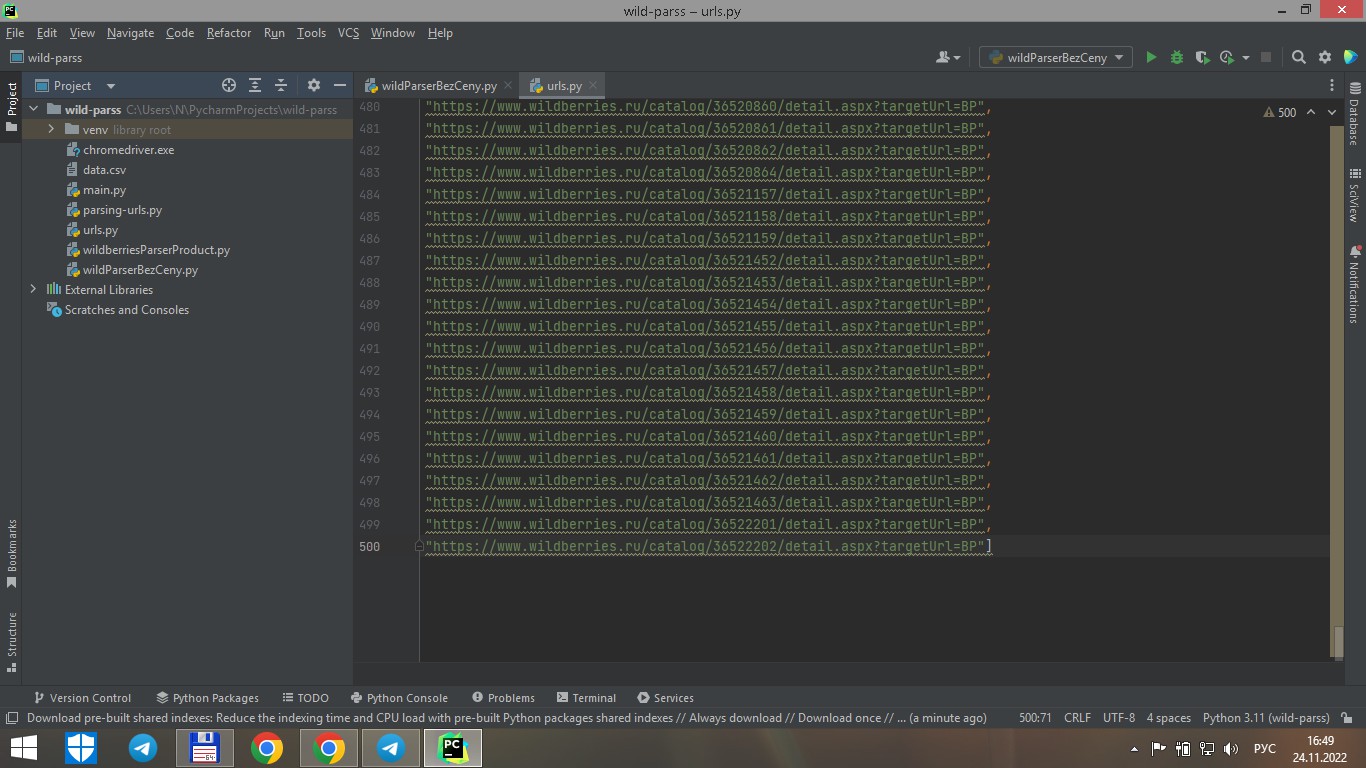Screen dimensions: 1366x768
Task: Start debugging with the bug icon
Action: pyautogui.click(x=1177, y=58)
